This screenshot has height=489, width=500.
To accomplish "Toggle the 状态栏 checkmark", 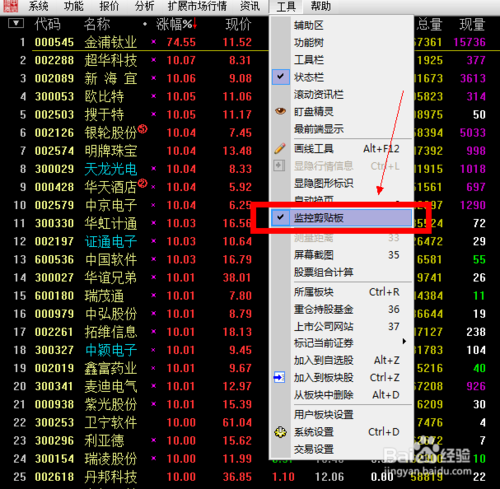I will (281, 77).
